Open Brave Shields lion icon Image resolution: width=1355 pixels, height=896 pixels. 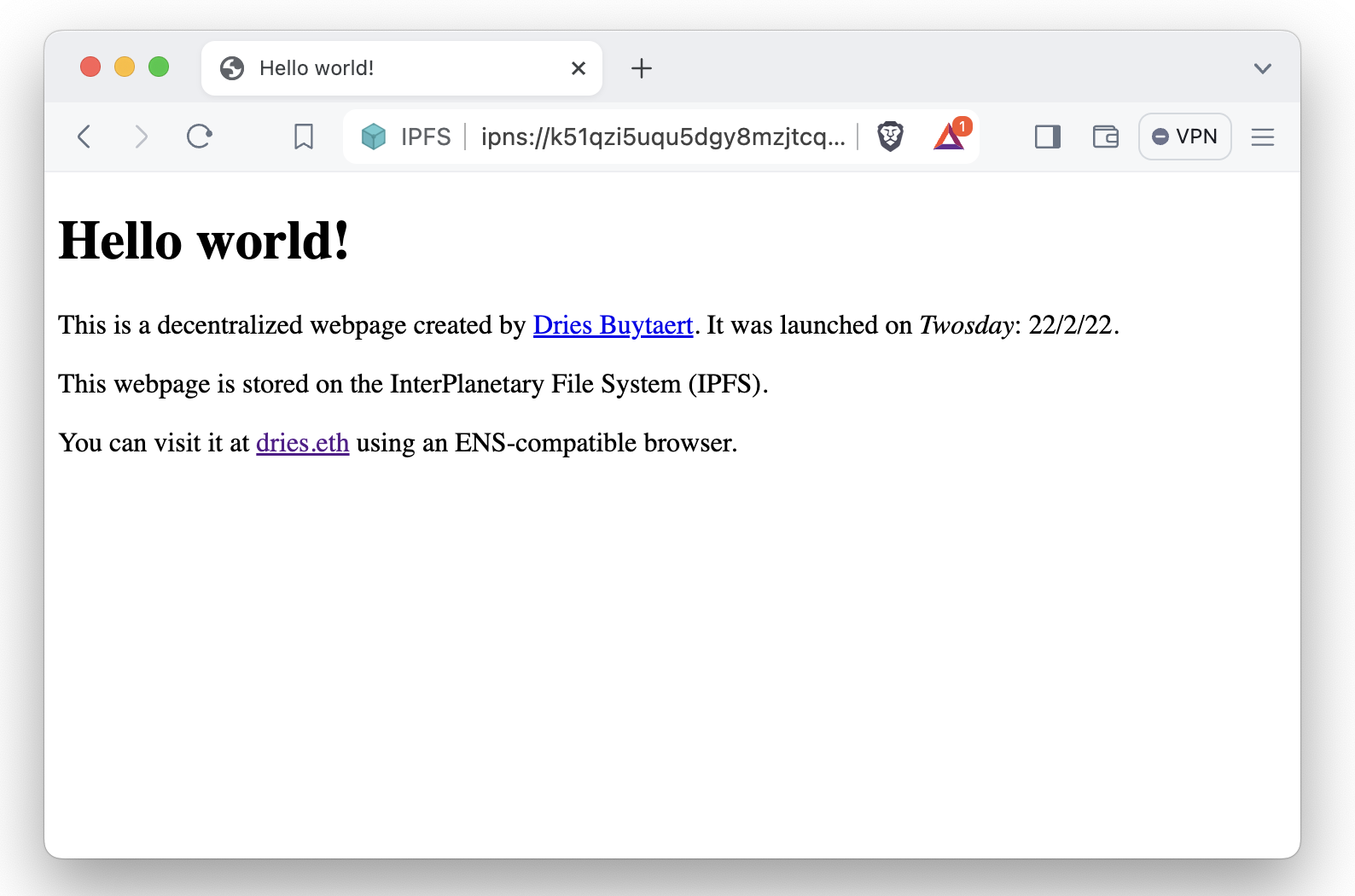point(890,137)
